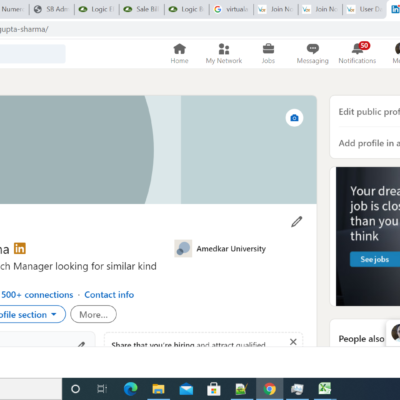The width and height of the screenshot is (400, 400).
Task: Launch Microsoft Edge from taskbar
Action: tap(130, 389)
